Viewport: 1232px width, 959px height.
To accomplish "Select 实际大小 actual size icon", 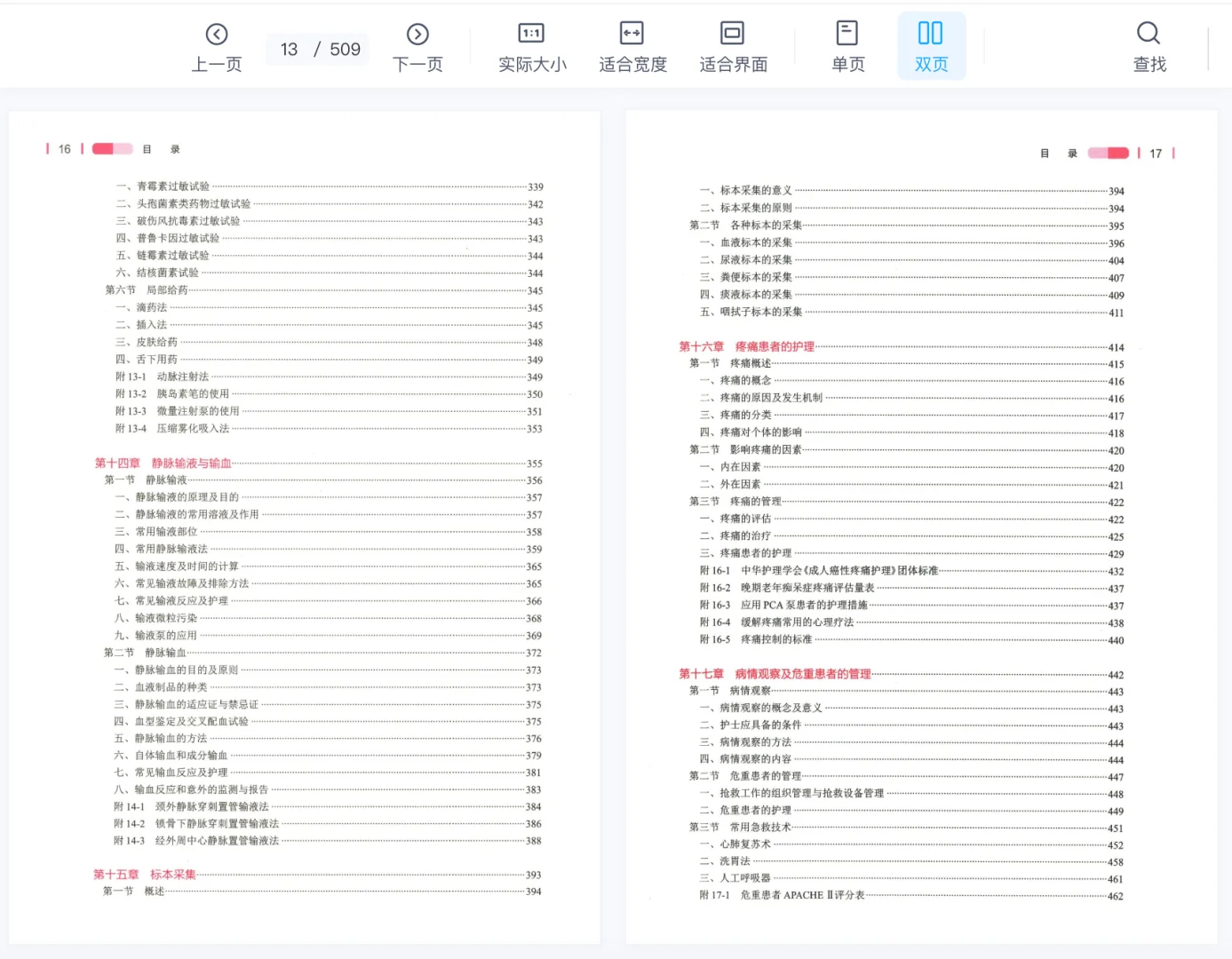I will point(531,34).
